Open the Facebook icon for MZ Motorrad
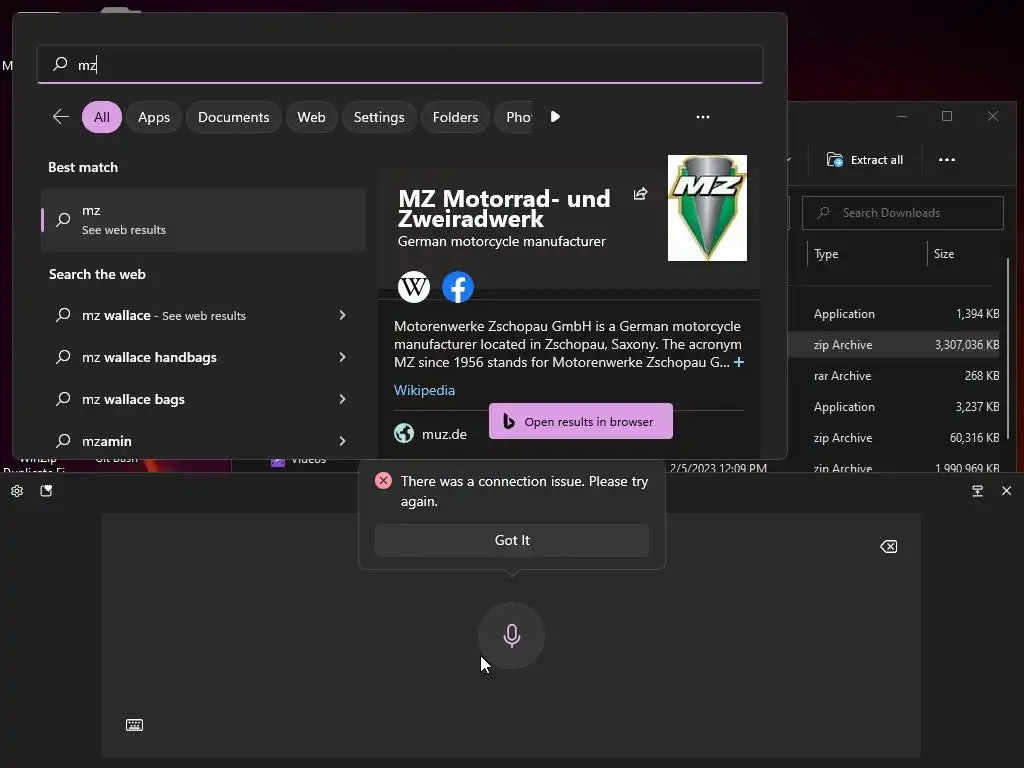 pos(458,287)
